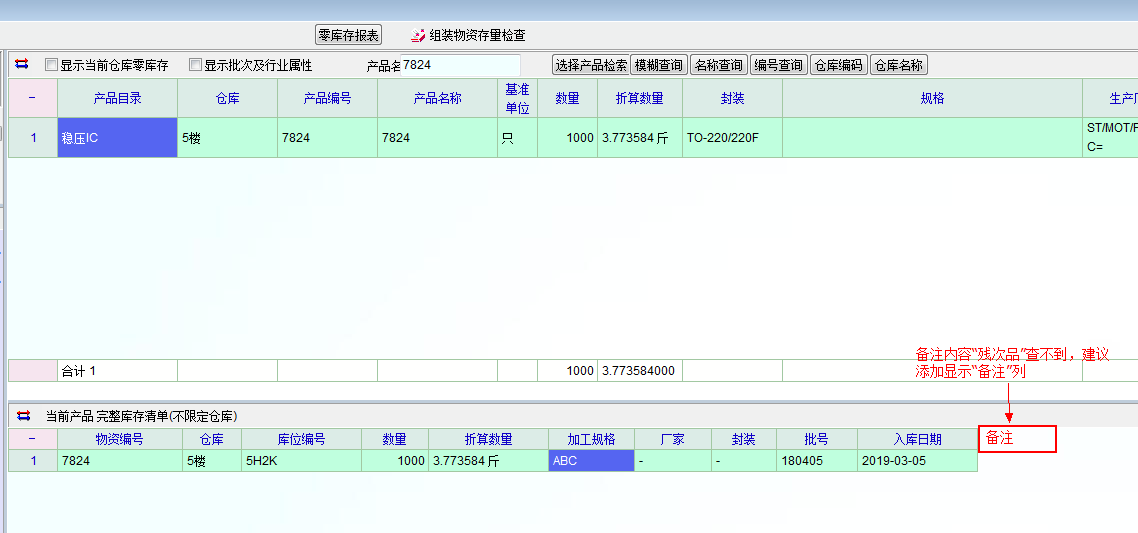Screen dimensions: 1138x533
Task: Select the 稳压IC cell in the first row
Action: (x=117, y=138)
